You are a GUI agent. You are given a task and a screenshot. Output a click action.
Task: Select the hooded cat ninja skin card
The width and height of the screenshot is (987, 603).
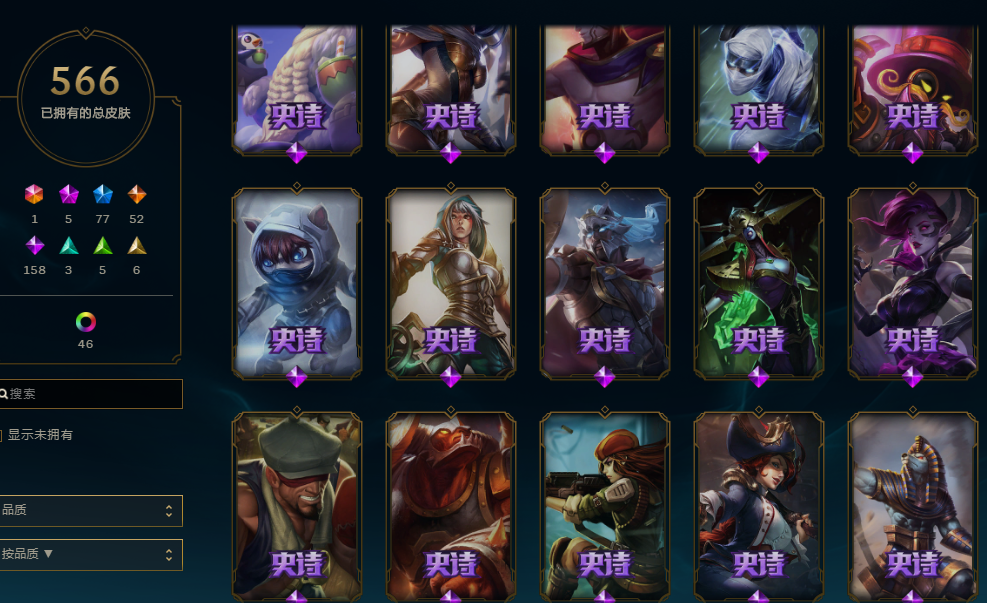(296, 283)
